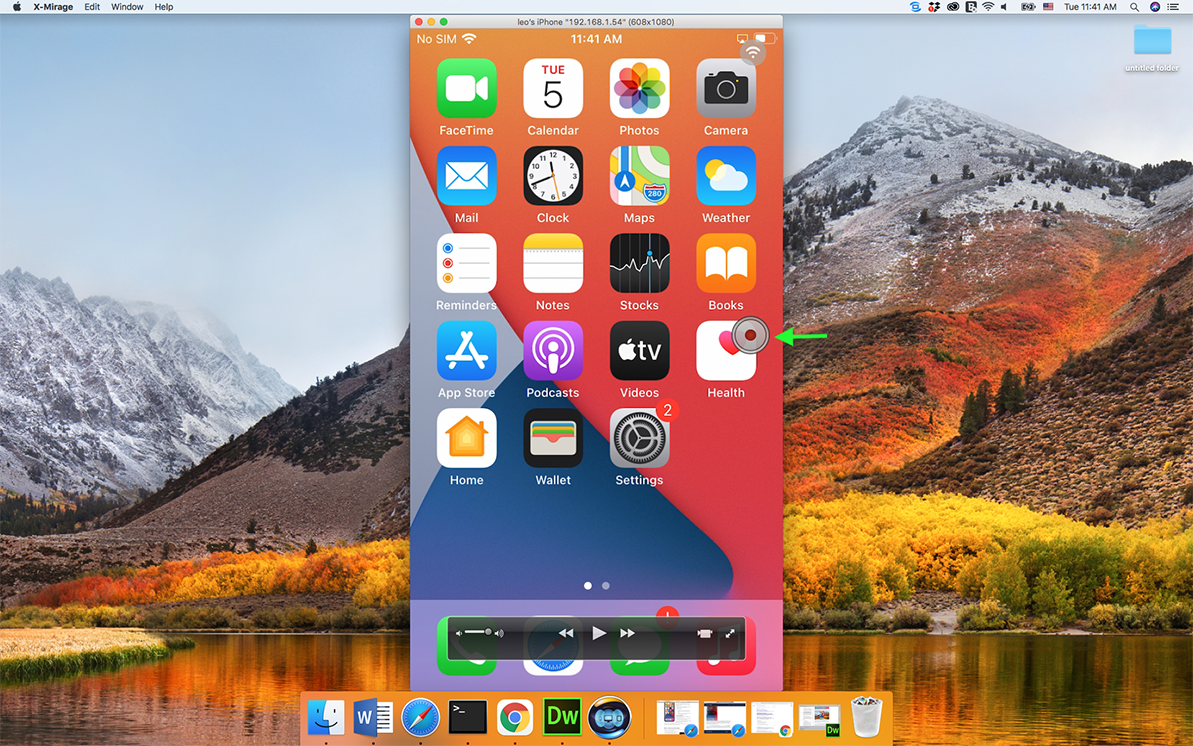Open Safari from the macOS Dock

pyautogui.click(x=420, y=717)
